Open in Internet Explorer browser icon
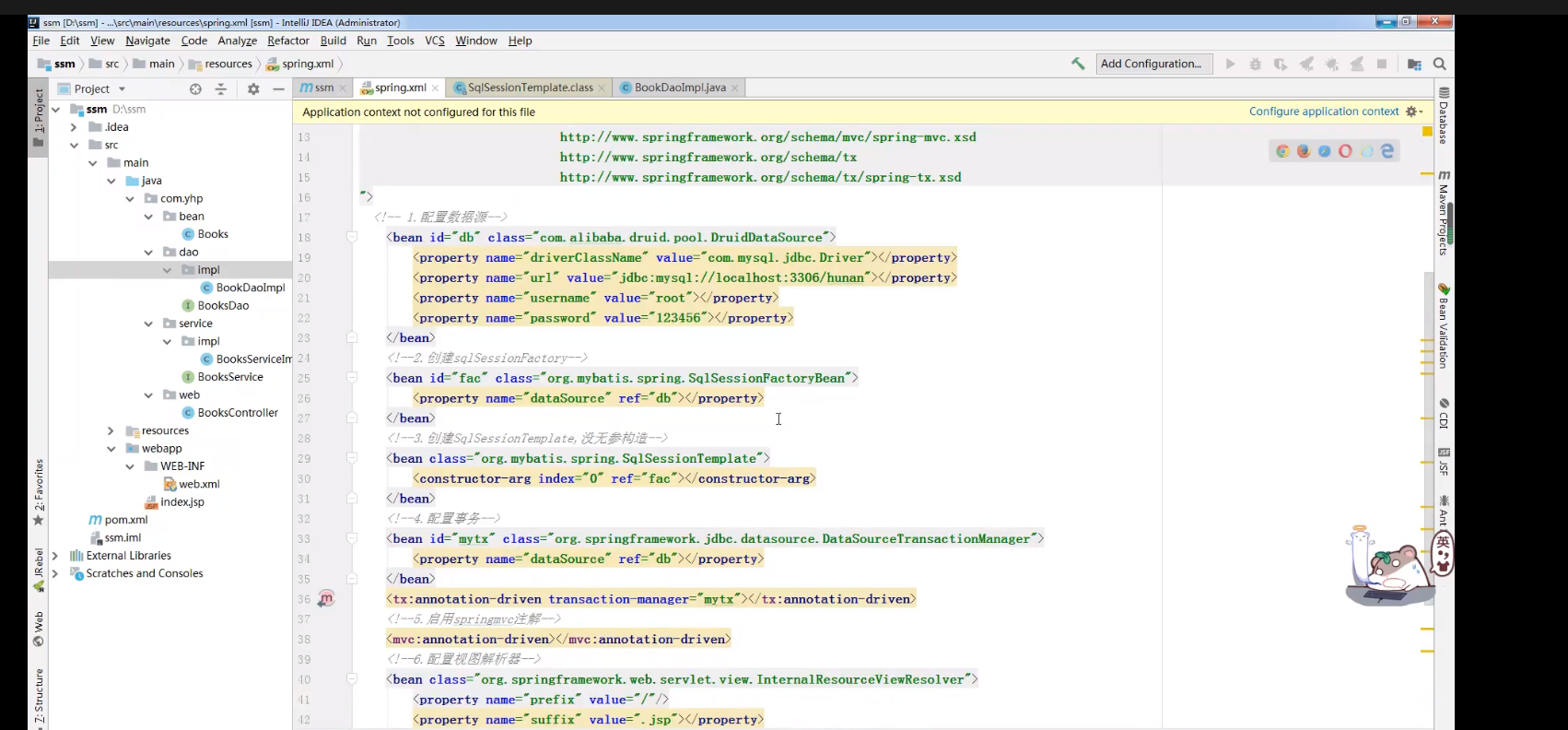The width and height of the screenshot is (1568, 730). (x=1366, y=151)
